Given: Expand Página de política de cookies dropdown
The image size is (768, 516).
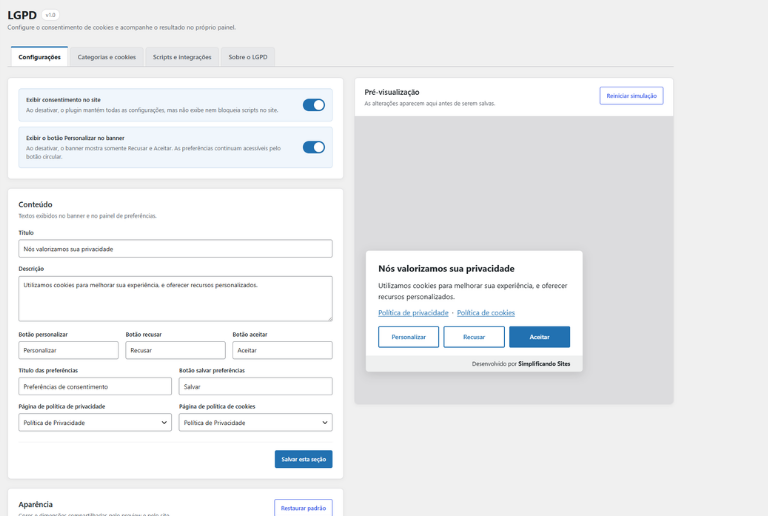Looking at the screenshot, I should [x=255, y=422].
